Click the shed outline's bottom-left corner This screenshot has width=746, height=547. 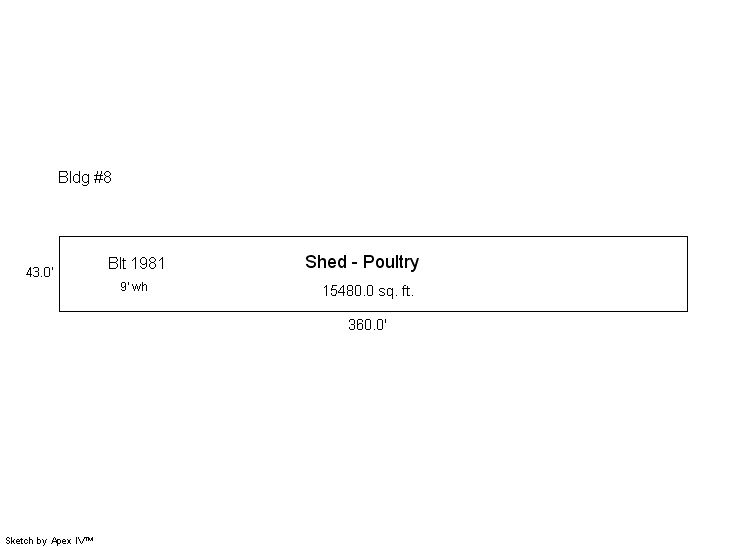pyautogui.click(x=60, y=311)
